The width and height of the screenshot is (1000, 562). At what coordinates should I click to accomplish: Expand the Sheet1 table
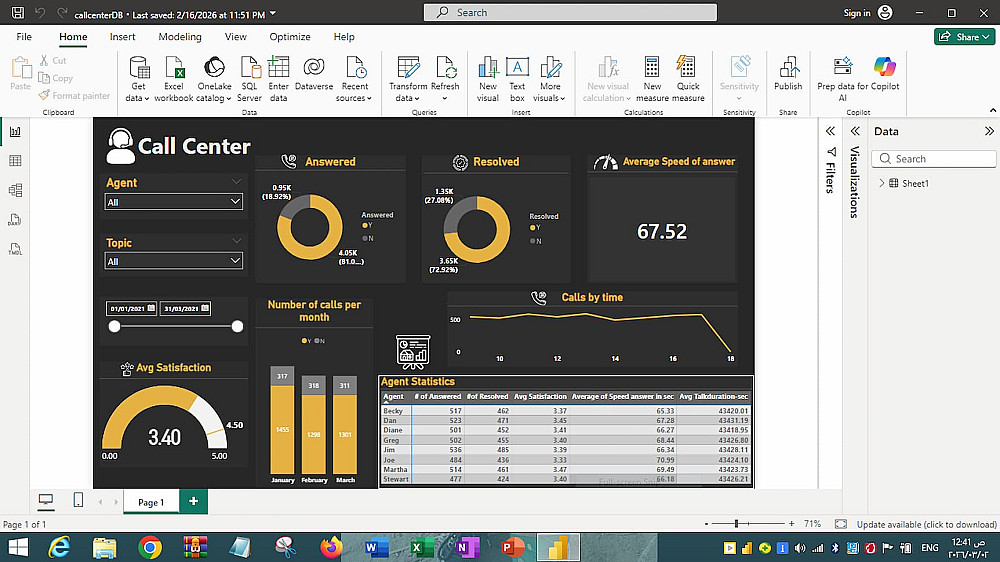coord(881,183)
